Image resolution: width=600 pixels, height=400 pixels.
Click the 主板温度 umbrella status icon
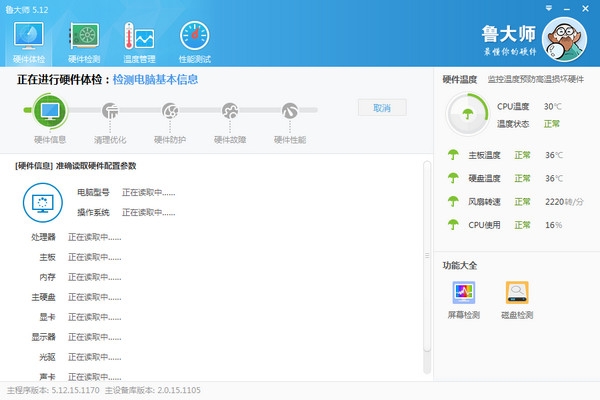tap(454, 155)
